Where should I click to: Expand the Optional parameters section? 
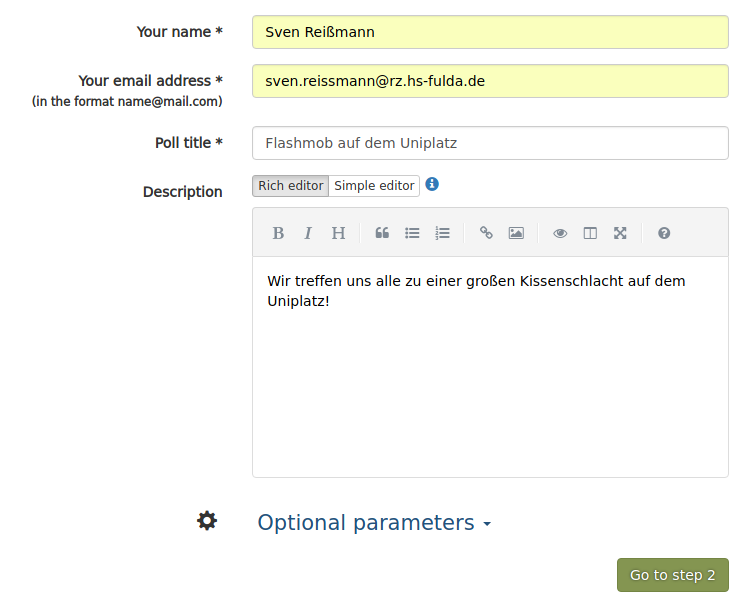pos(374,523)
